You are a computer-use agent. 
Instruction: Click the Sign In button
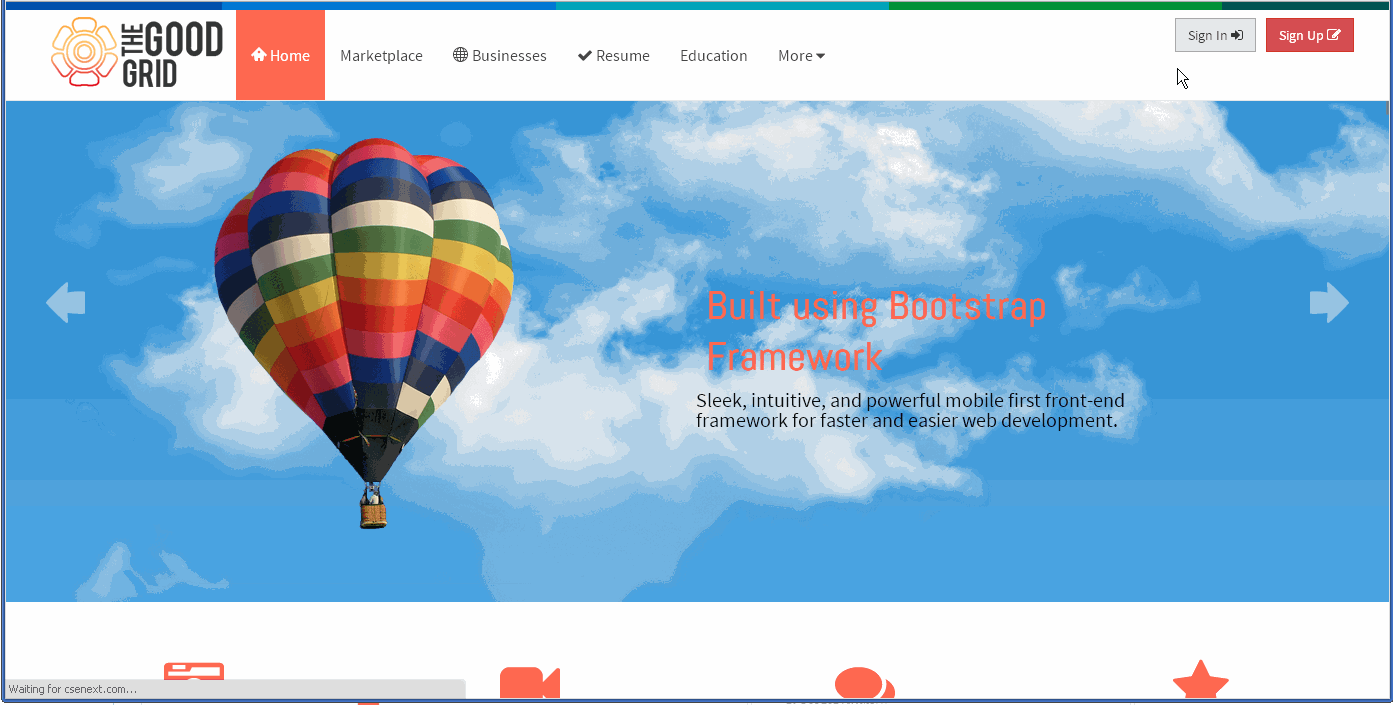(1215, 35)
